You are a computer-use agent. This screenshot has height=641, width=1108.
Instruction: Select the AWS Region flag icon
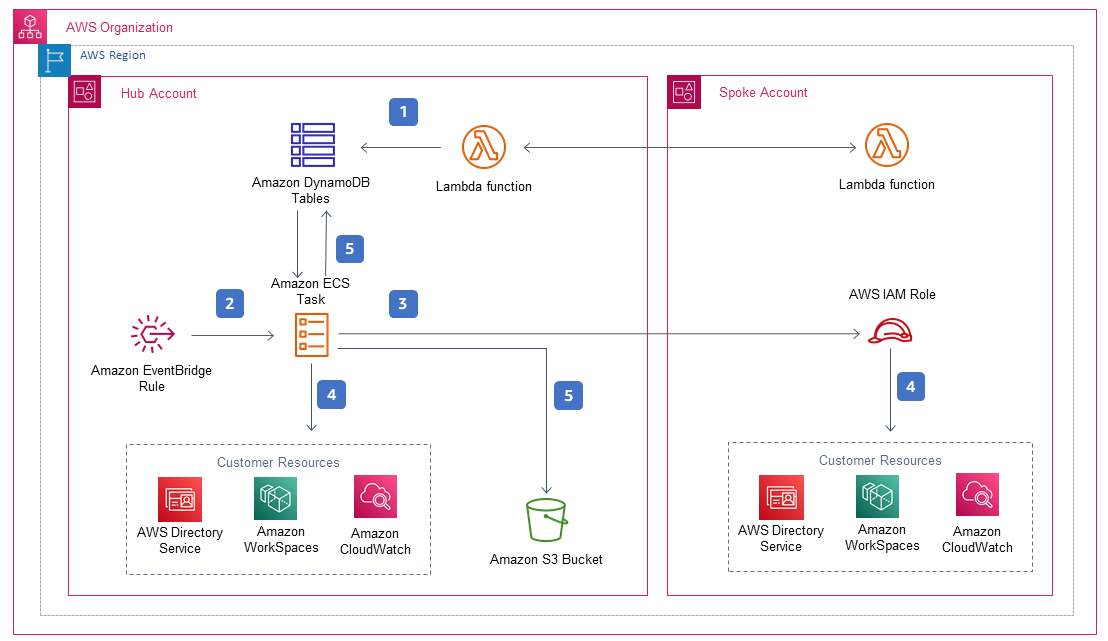(55, 61)
